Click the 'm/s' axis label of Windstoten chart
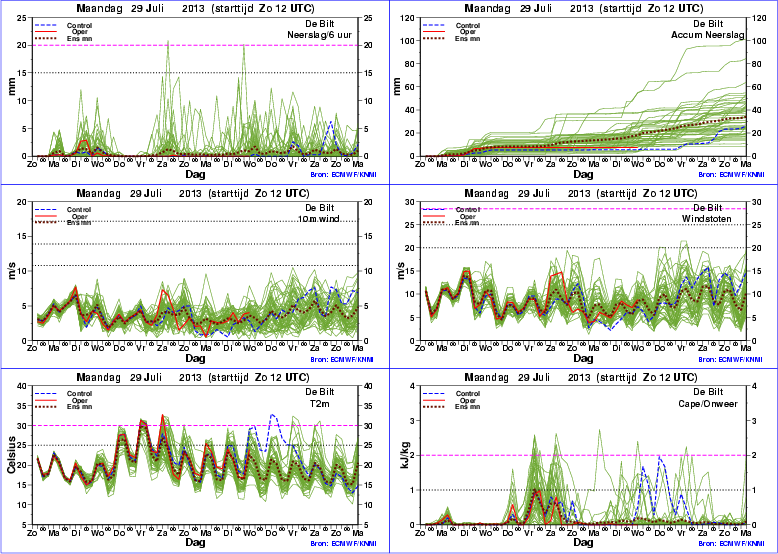Image resolution: width=778 pixels, height=554 pixels. (x=400, y=271)
